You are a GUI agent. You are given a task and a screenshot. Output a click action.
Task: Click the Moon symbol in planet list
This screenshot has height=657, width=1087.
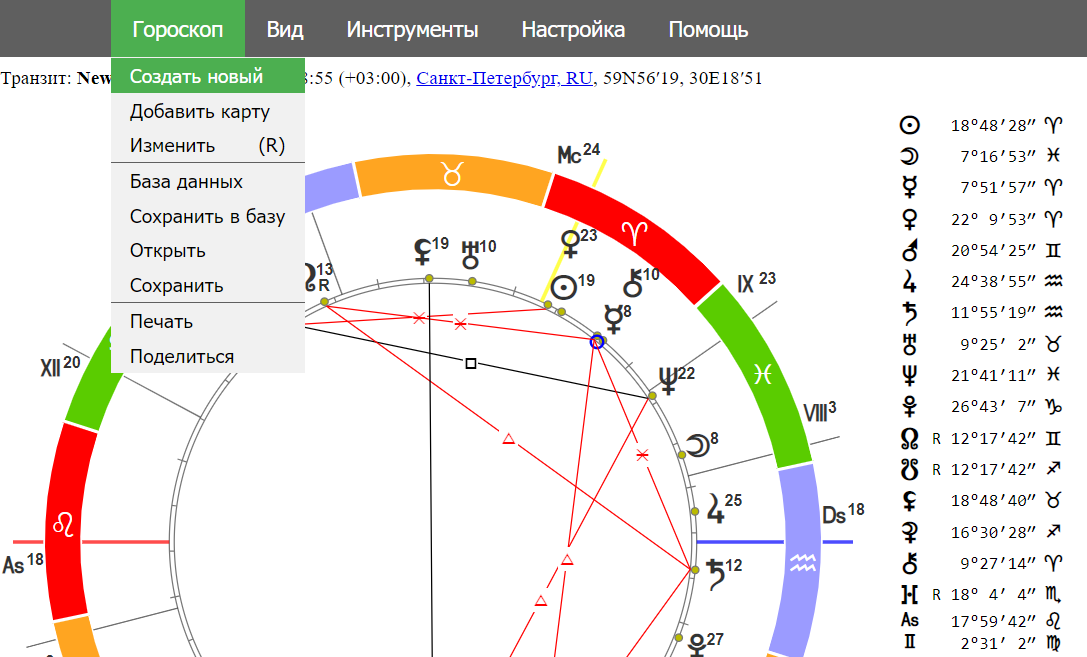click(909, 156)
